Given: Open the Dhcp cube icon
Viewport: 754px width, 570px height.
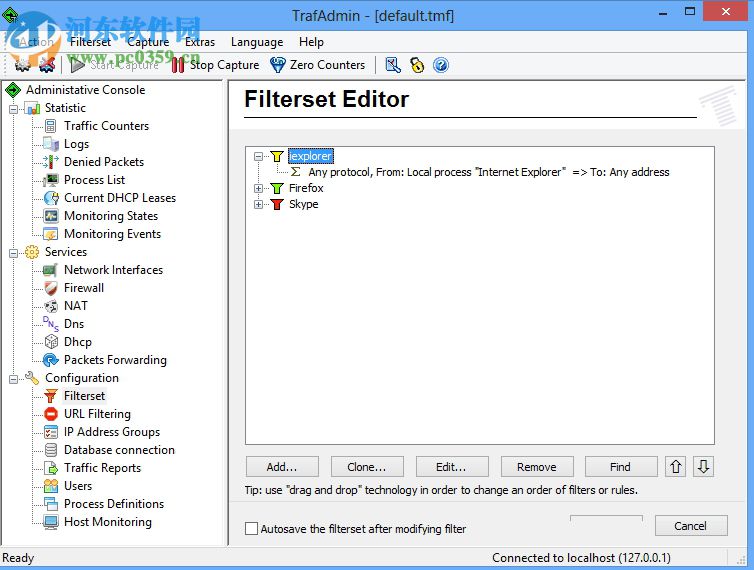Looking at the screenshot, I should (x=50, y=342).
